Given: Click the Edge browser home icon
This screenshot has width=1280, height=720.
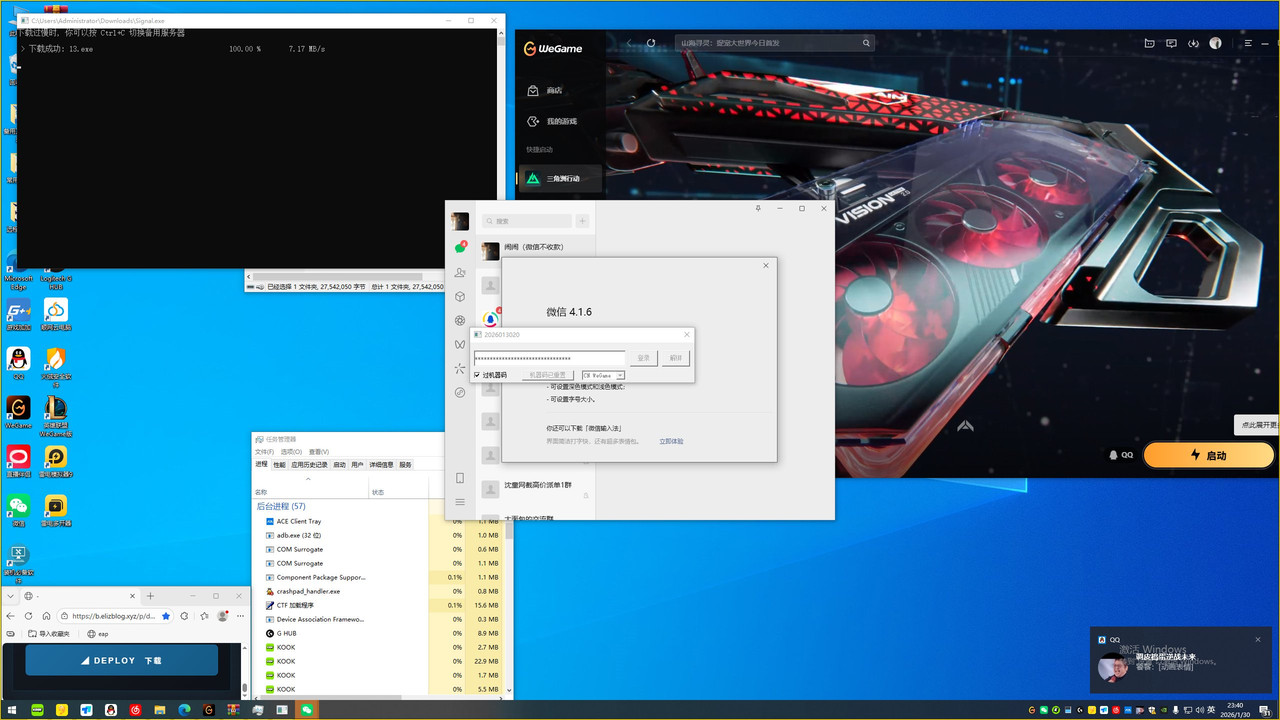Looking at the screenshot, I should (x=46, y=616).
